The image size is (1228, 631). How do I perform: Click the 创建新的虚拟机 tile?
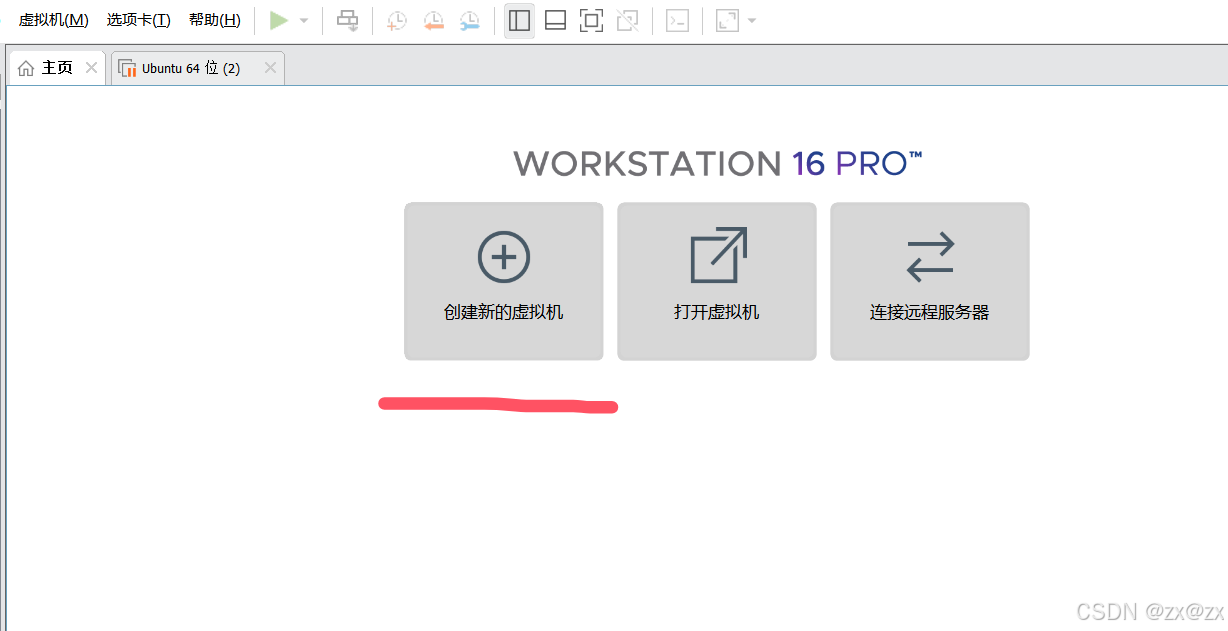504,281
